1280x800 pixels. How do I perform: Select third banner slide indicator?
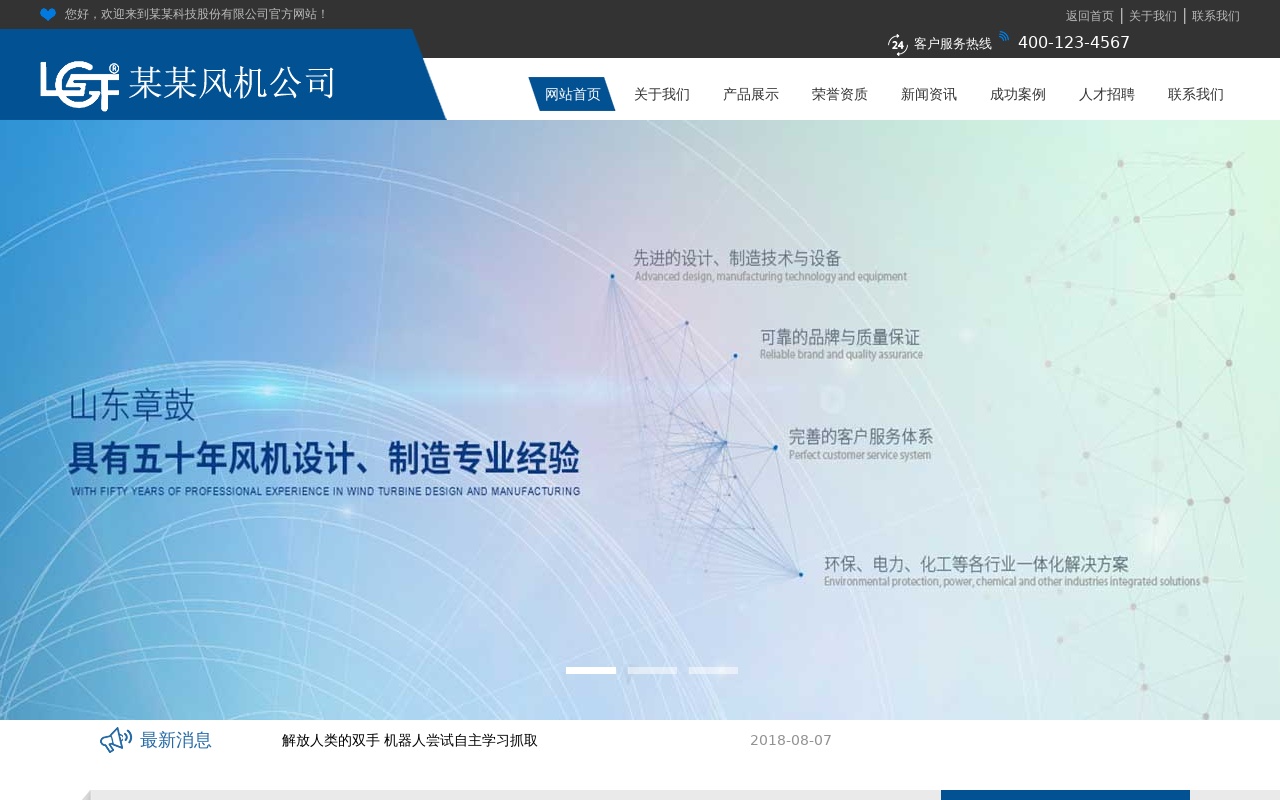(x=713, y=670)
